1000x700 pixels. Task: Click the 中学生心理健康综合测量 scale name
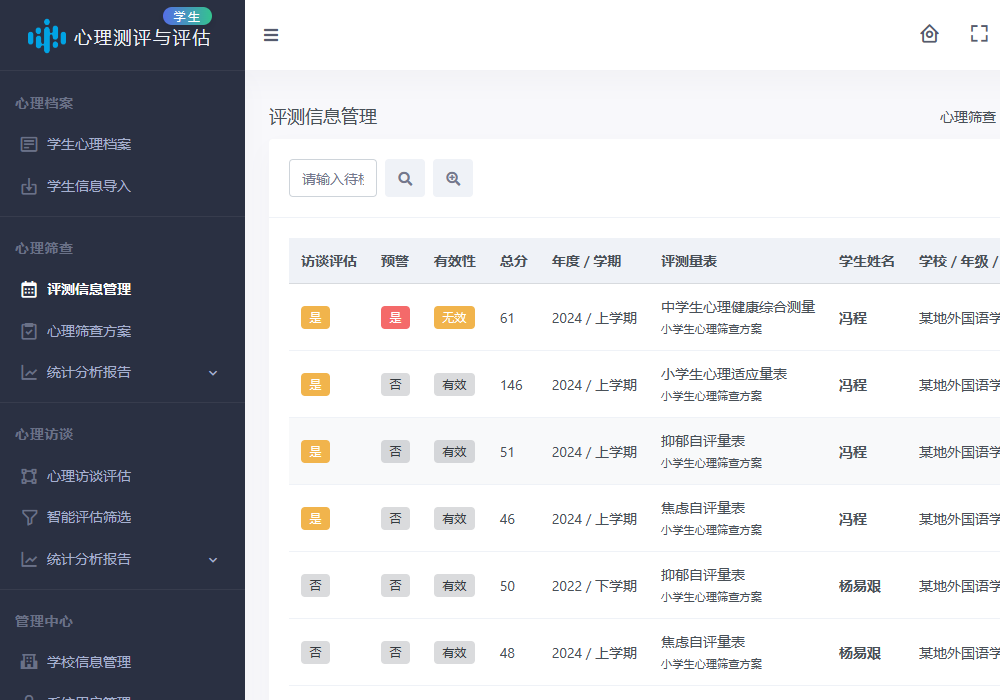(738, 307)
